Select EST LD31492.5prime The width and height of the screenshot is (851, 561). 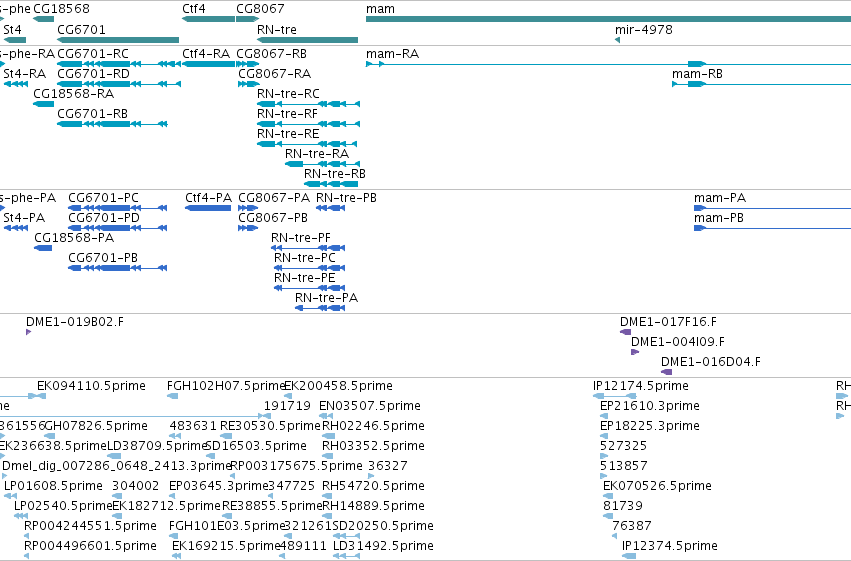click(x=346, y=557)
